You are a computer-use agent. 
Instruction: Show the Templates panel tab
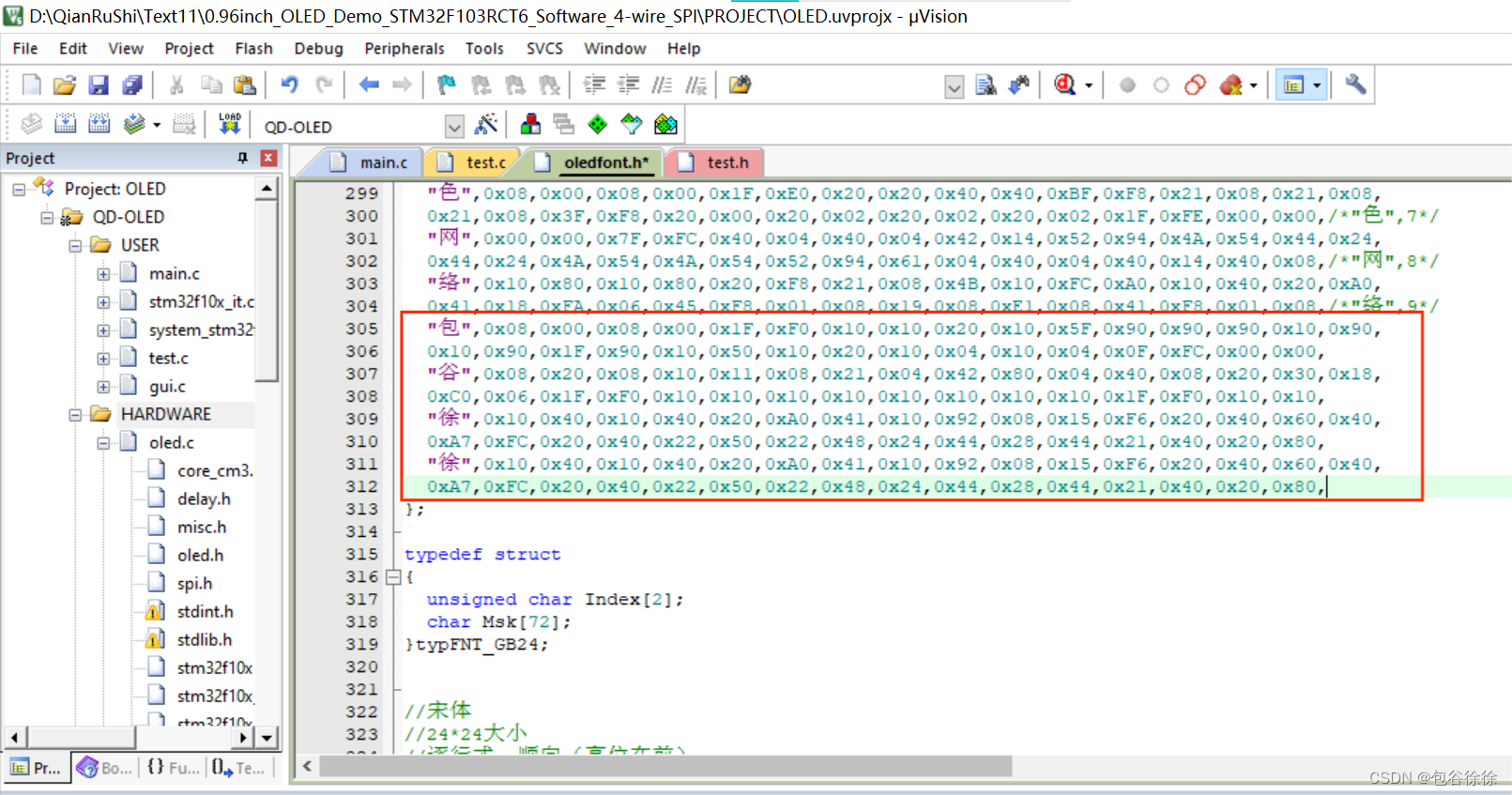click(x=238, y=768)
